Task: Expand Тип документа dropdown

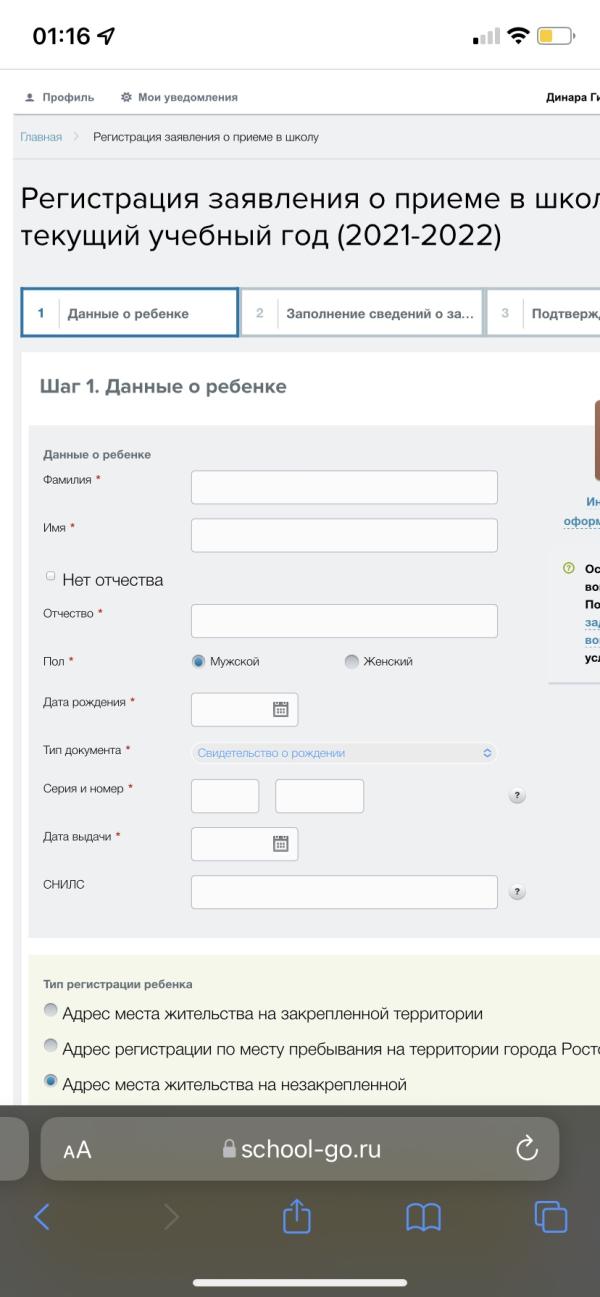Action: (x=343, y=753)
